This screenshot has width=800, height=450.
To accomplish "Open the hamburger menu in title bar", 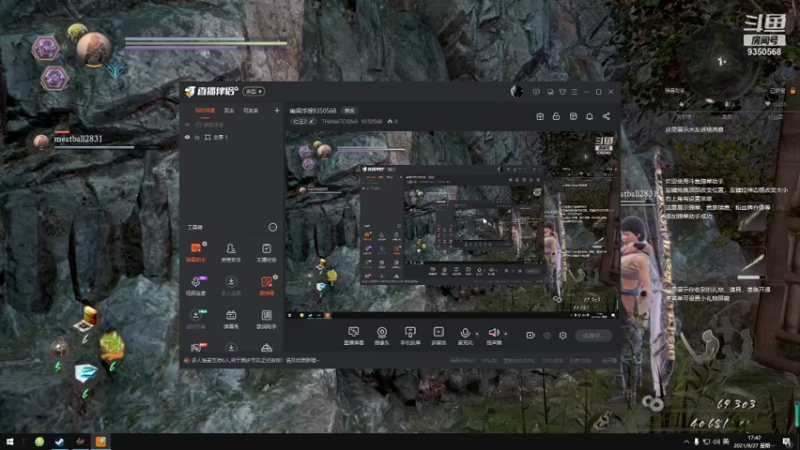I will (574, 92).
